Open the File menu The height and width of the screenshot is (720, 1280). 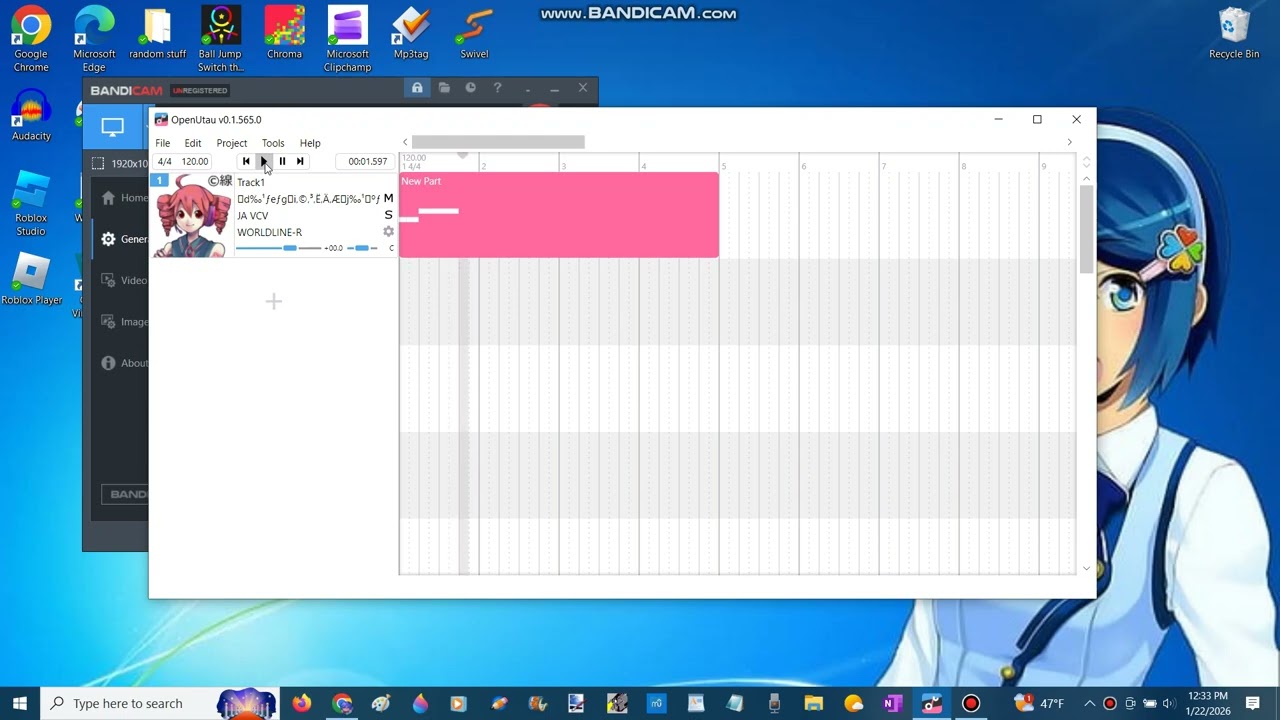point(163,143)
